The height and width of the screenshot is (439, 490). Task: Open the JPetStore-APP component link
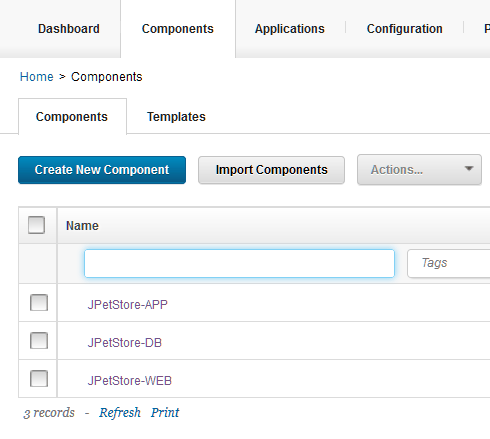(127, 305)
